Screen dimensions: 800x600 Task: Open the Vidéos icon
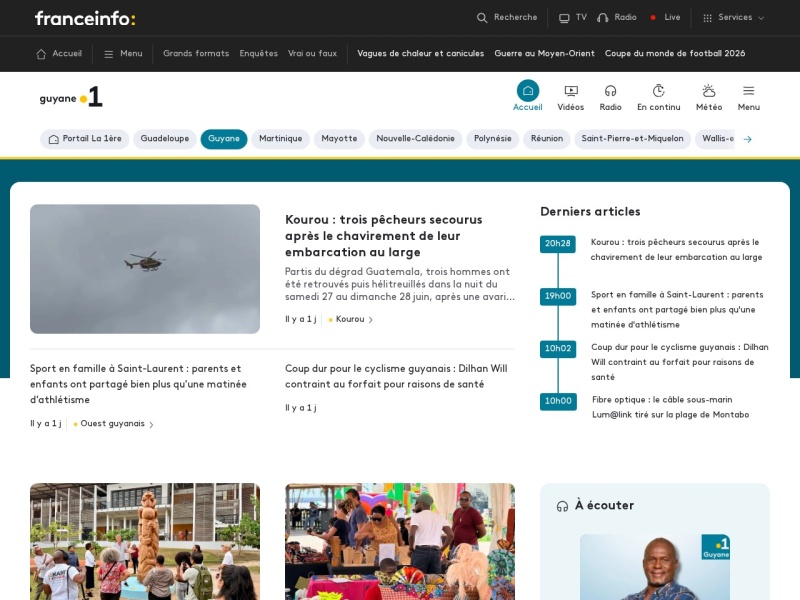click(571, 91)
